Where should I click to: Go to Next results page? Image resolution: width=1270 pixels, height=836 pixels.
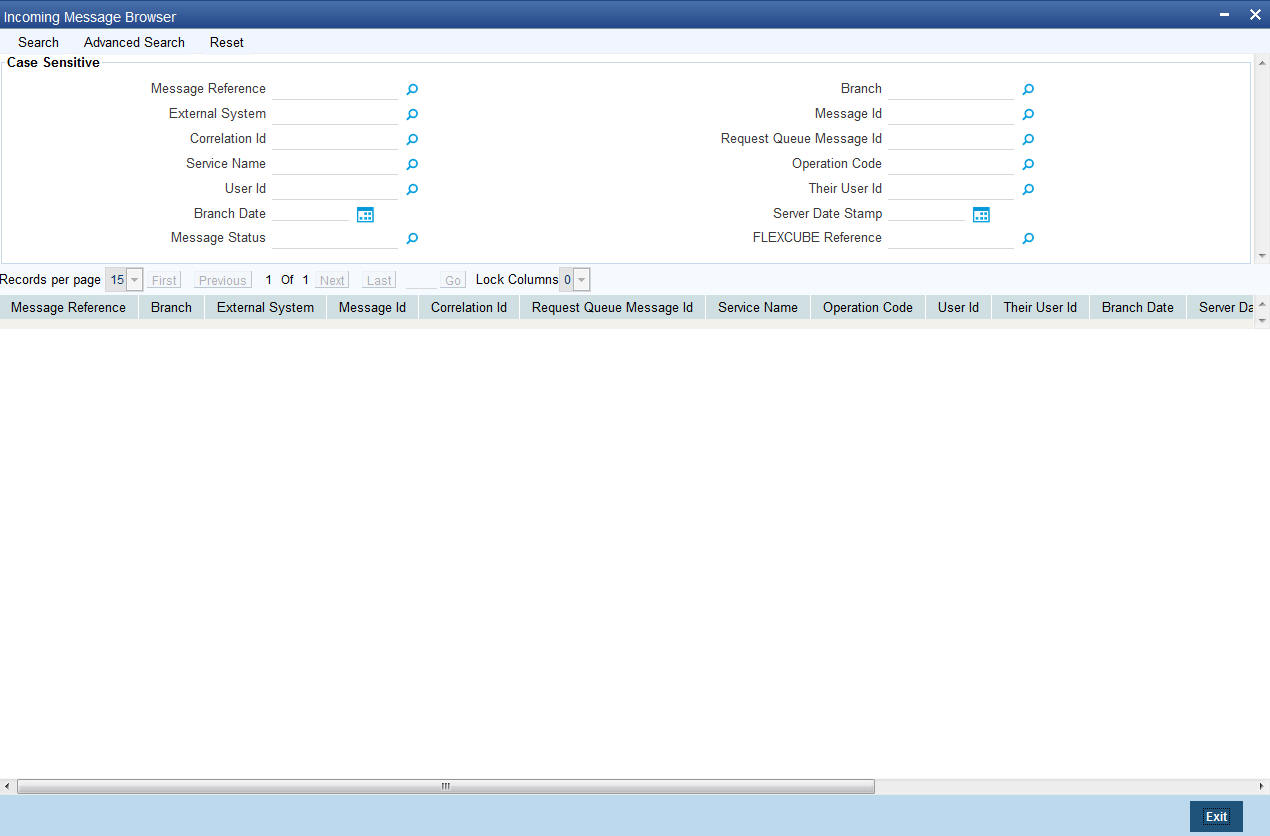tap(332, 280)
